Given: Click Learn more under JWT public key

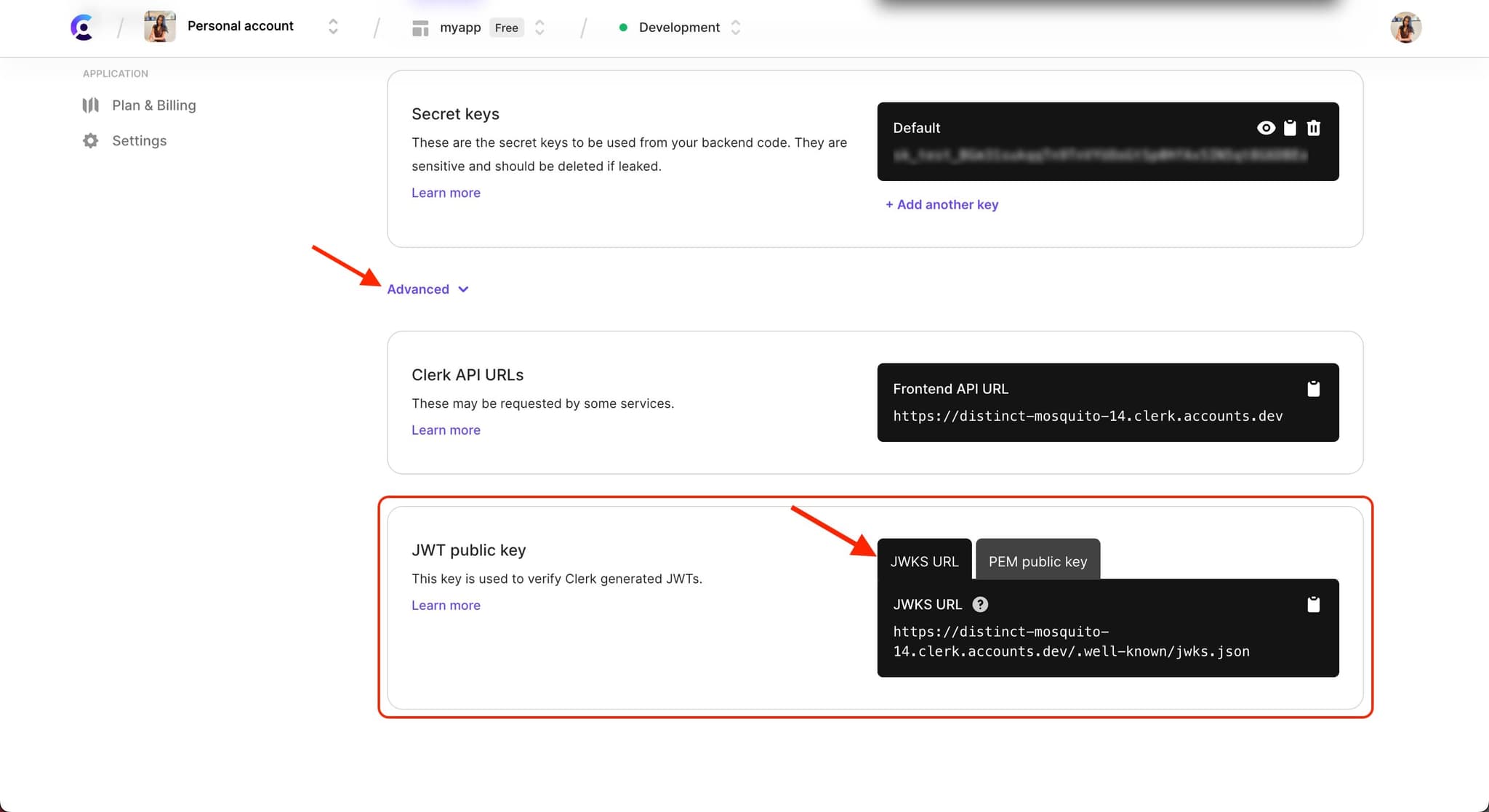Looking at the screenshot, I should [x=445, y=605].
